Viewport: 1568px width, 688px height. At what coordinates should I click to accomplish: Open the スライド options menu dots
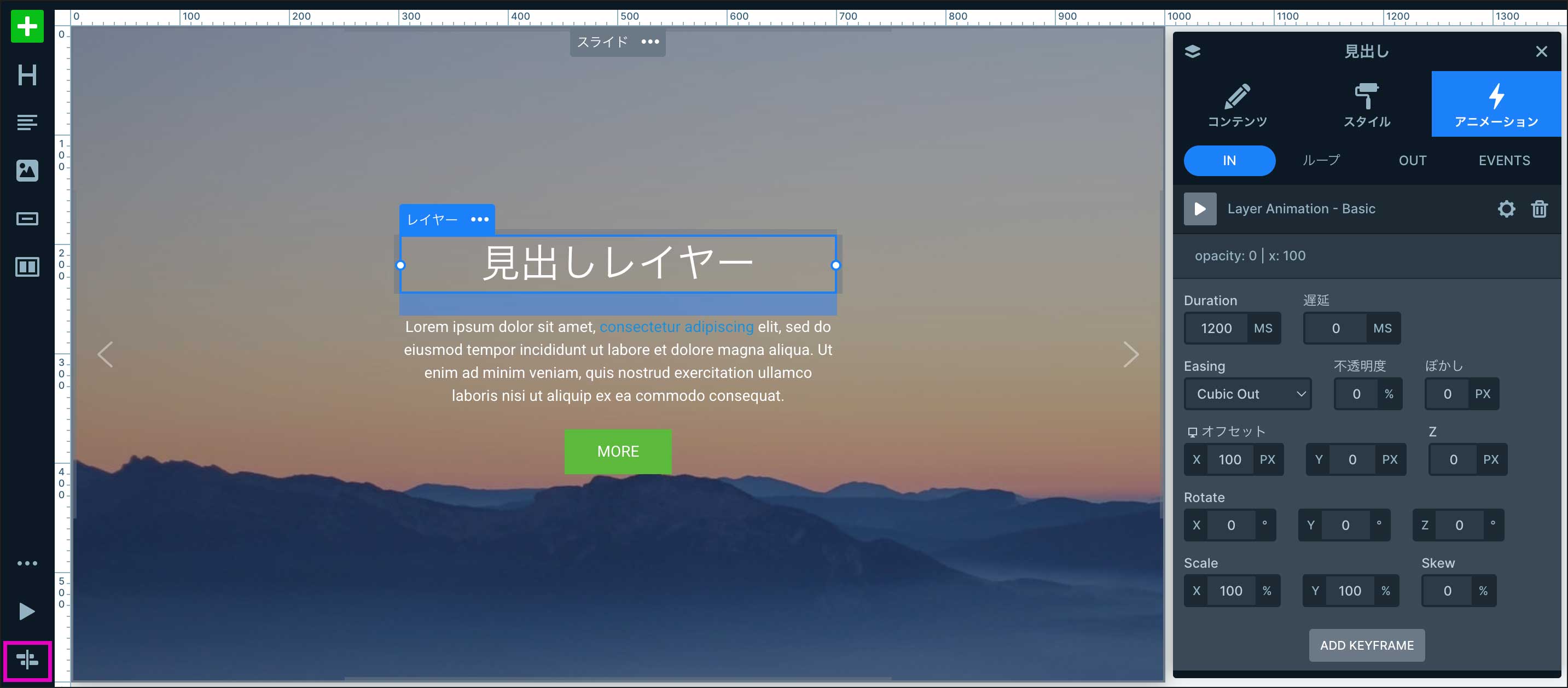[x=650, y=42]
